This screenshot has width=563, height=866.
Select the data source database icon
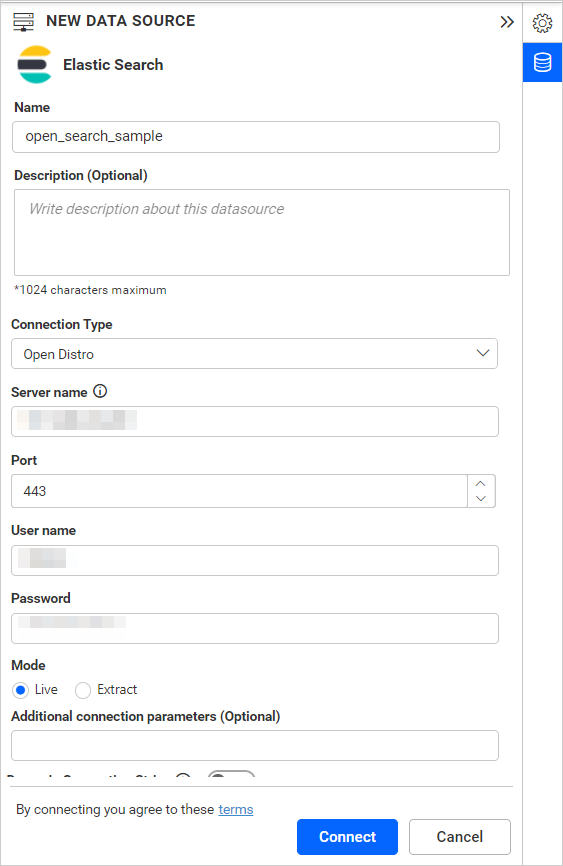543,62
